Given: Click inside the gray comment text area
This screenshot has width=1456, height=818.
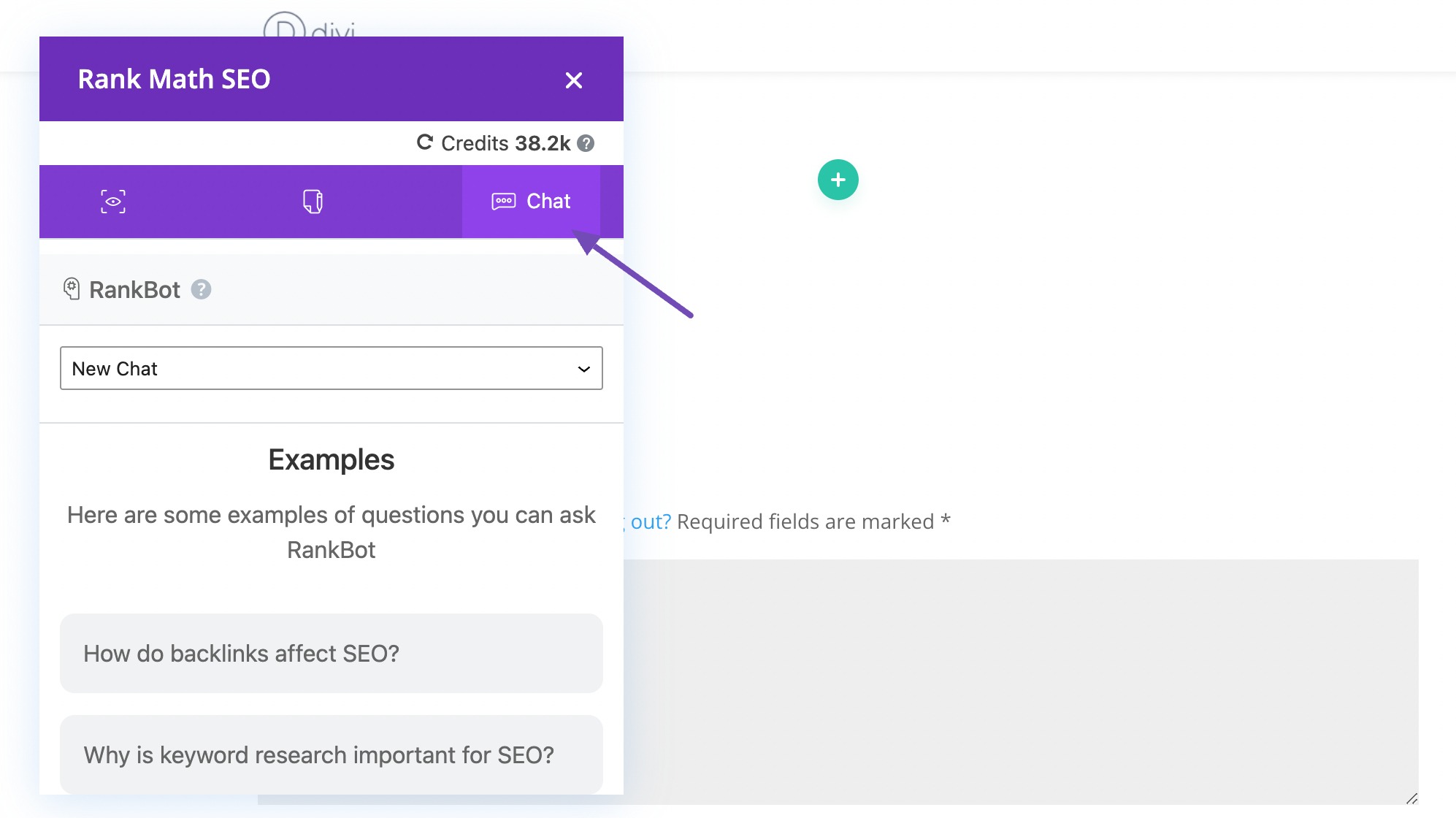Looking at the screenshot, I should tap(1021, 682).
